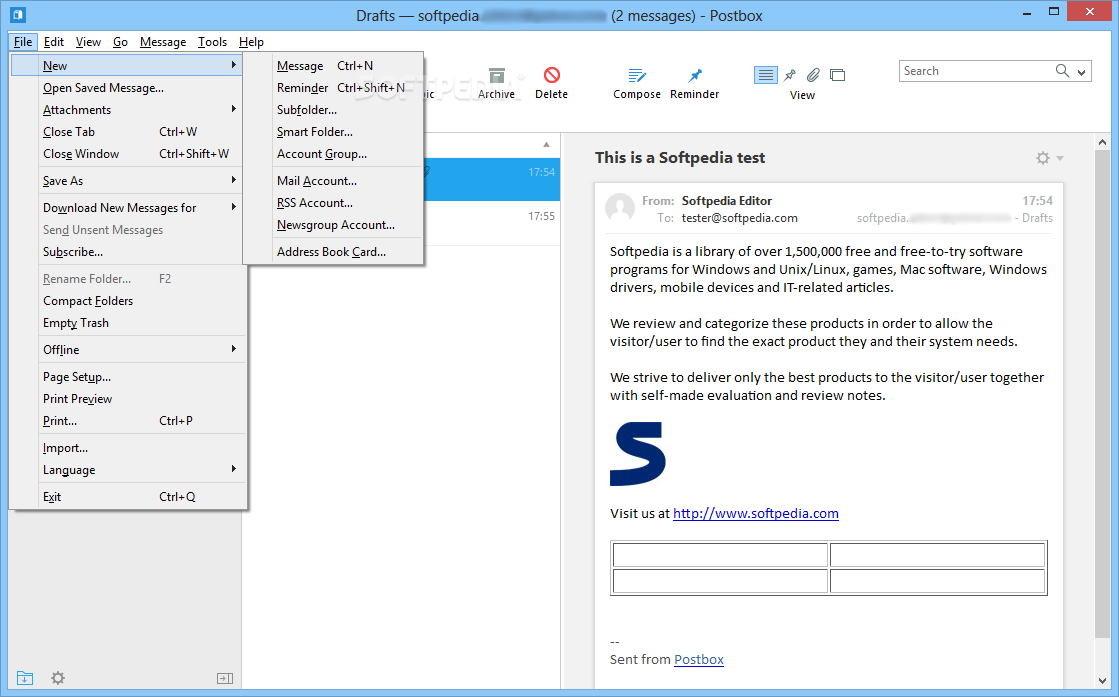Viewport: 1119px width, 697px height.
Task: Open the Tools menu
Action: point(212,41)
